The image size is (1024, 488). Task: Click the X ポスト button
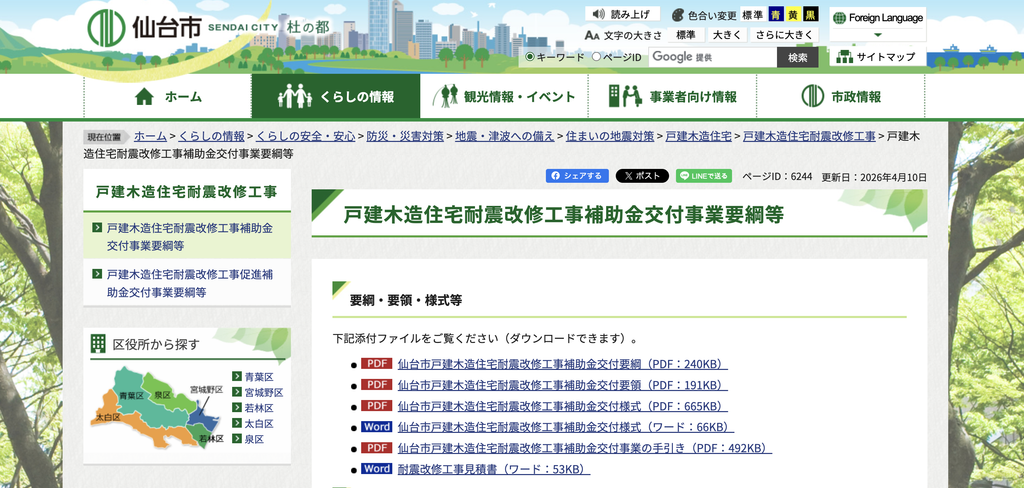pyautogui.click(x=642, y=176)
